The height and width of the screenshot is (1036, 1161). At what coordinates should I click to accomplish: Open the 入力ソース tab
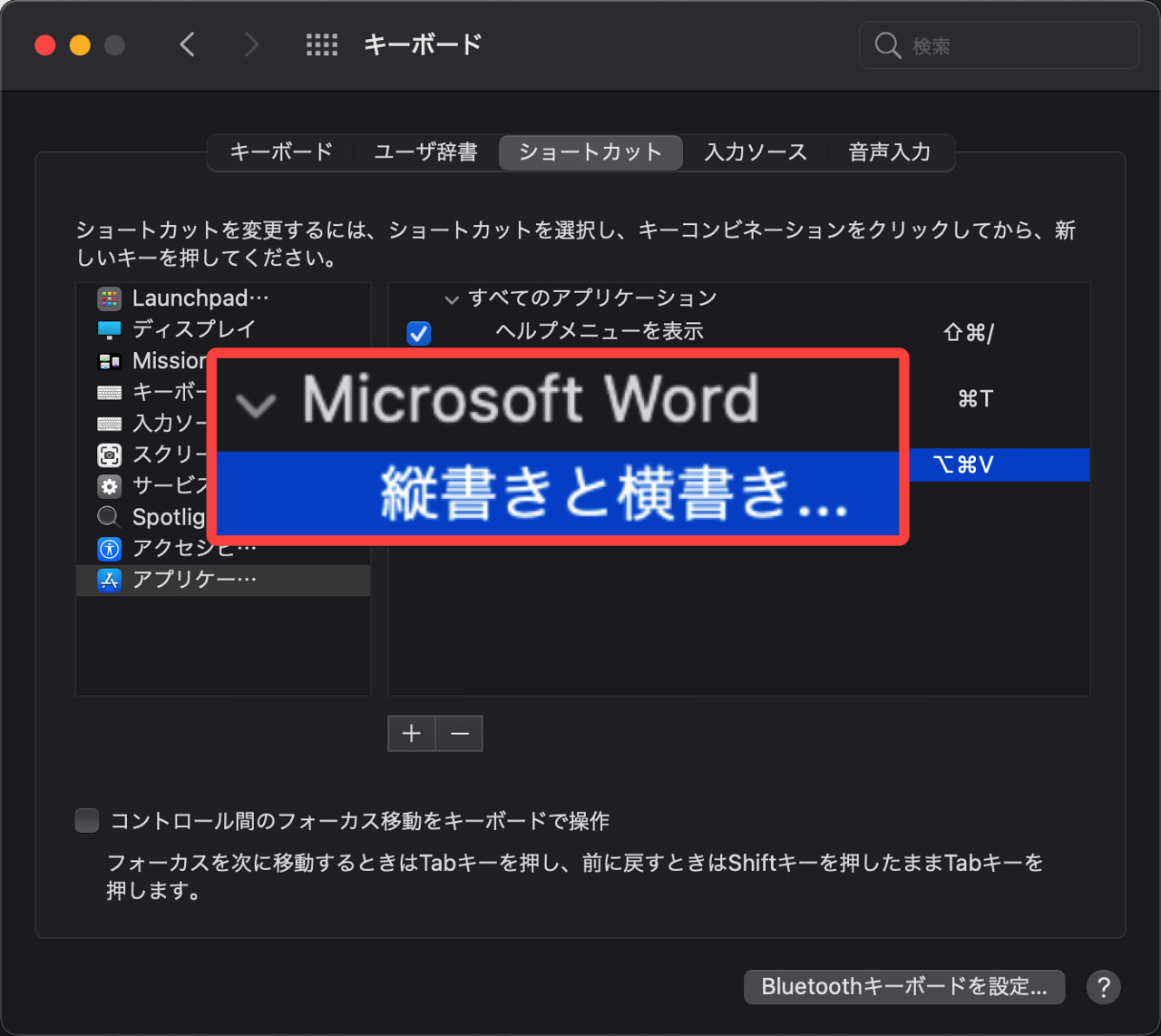tap(756, 152)
